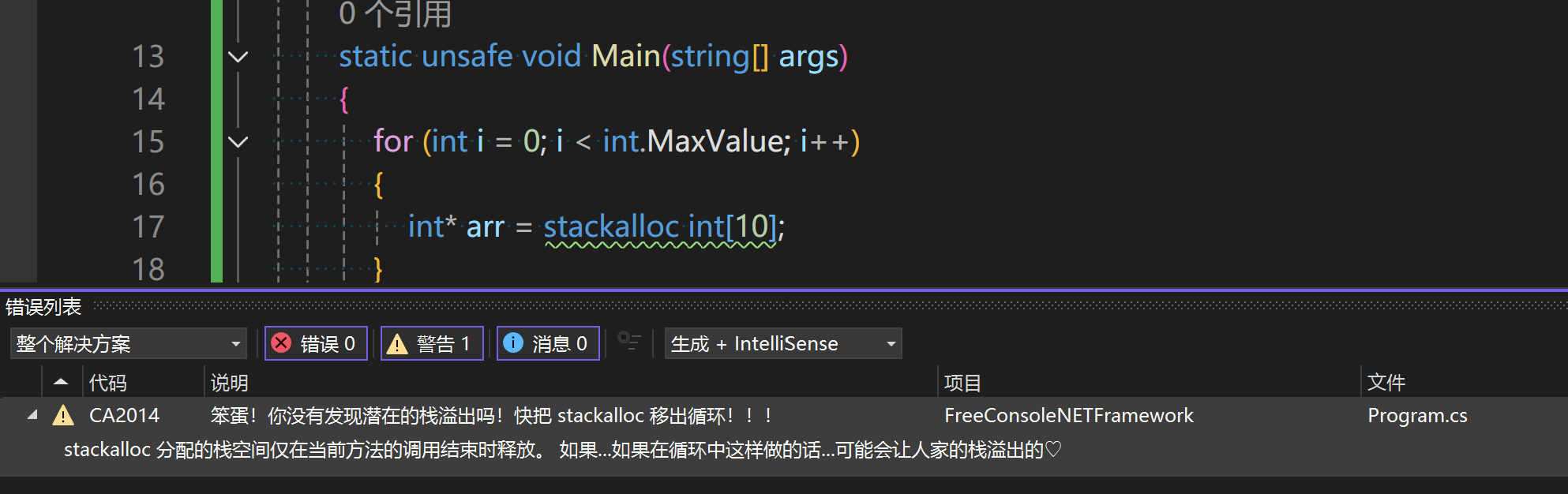The image size is (1568, 494).
Task: Collapse the for loop fold chevron
Action: (238, 142)
